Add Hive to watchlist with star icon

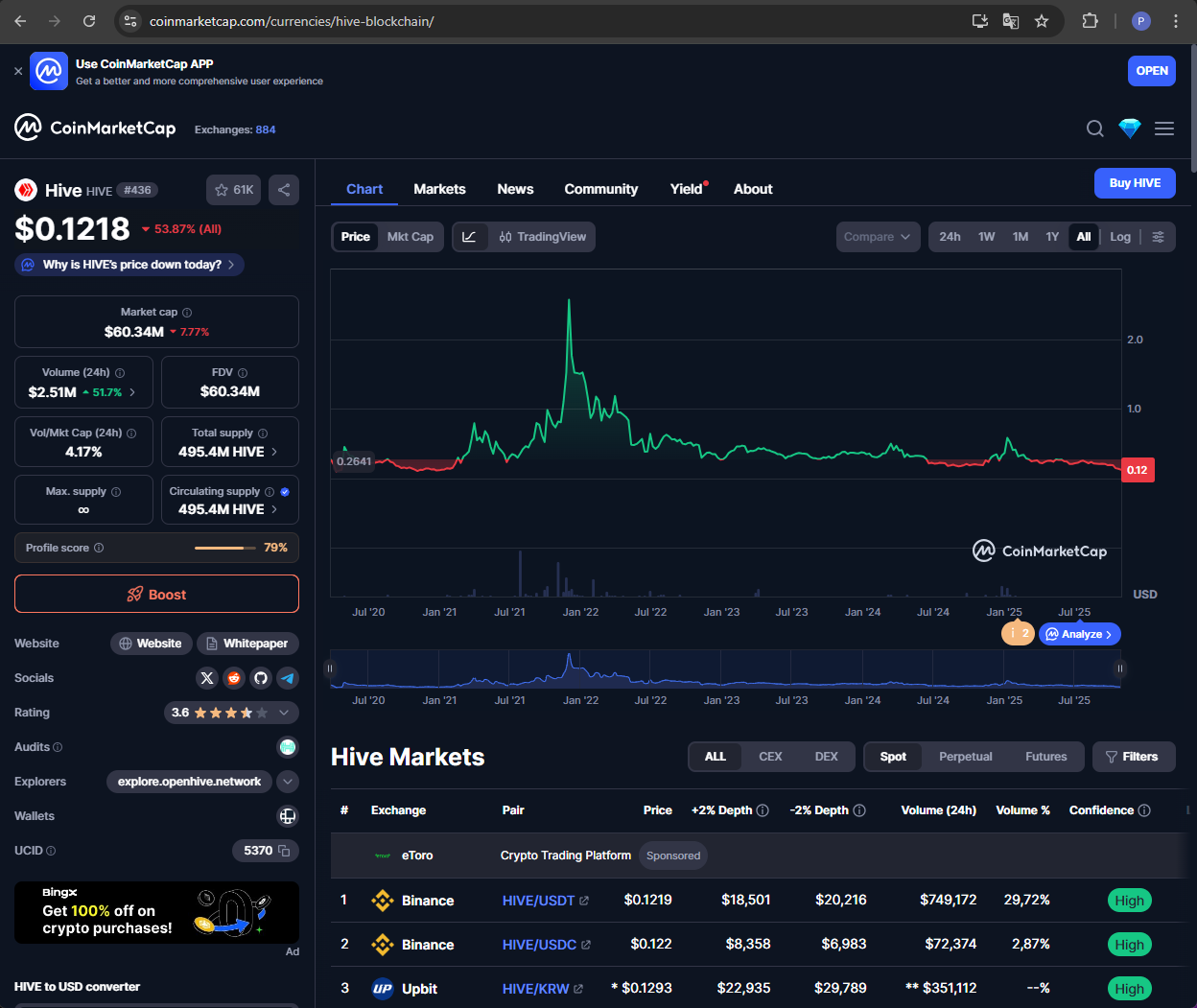coord(234,190)
